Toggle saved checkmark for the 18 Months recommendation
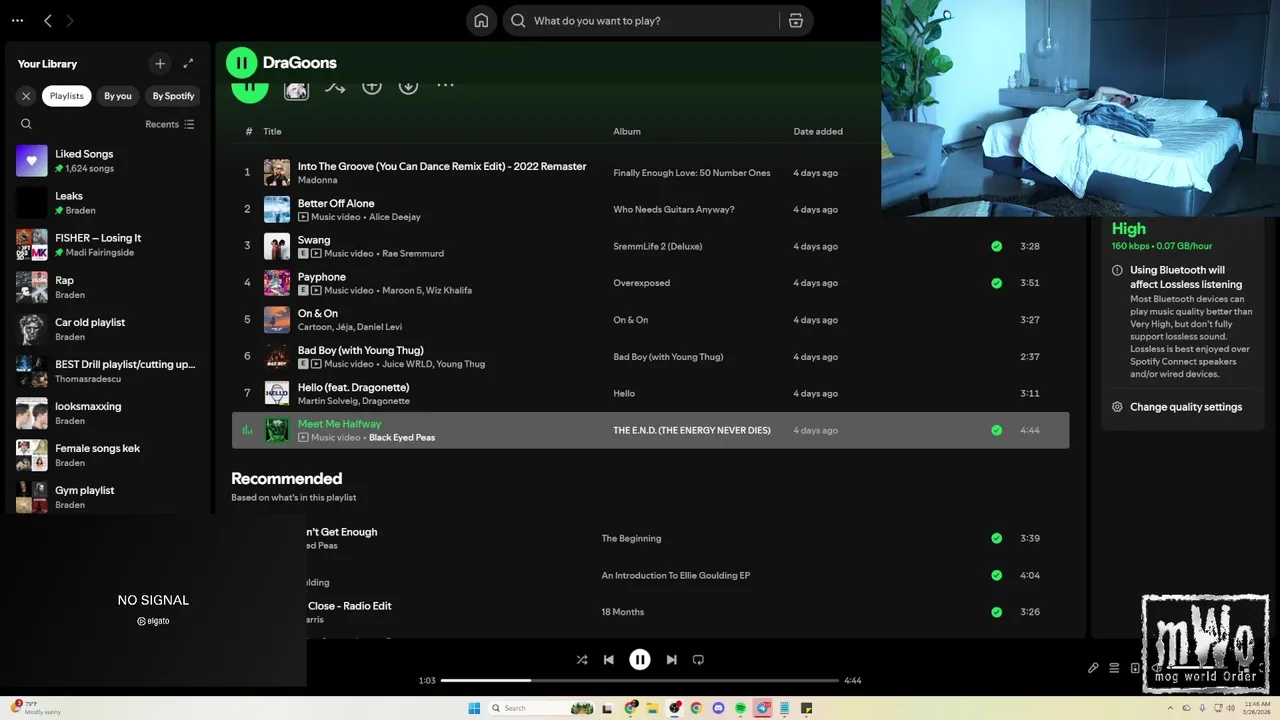The image size is (1280, 720). click(x=996, y=612)
